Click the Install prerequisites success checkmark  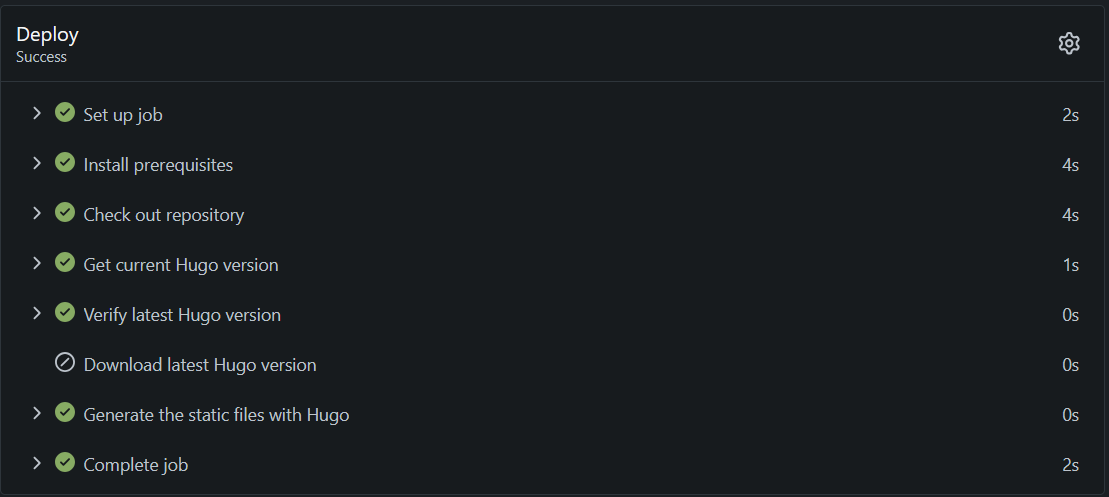65,163
